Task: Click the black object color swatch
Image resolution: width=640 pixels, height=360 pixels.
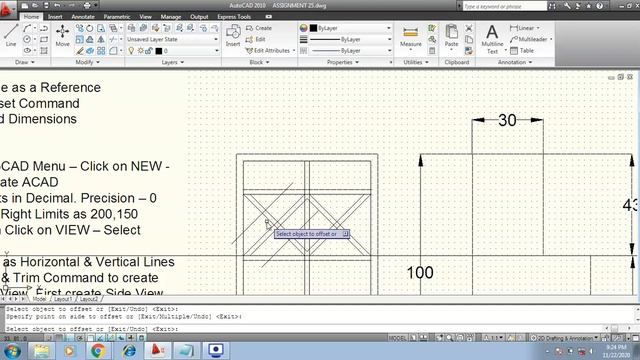Action: pos(313,28)
